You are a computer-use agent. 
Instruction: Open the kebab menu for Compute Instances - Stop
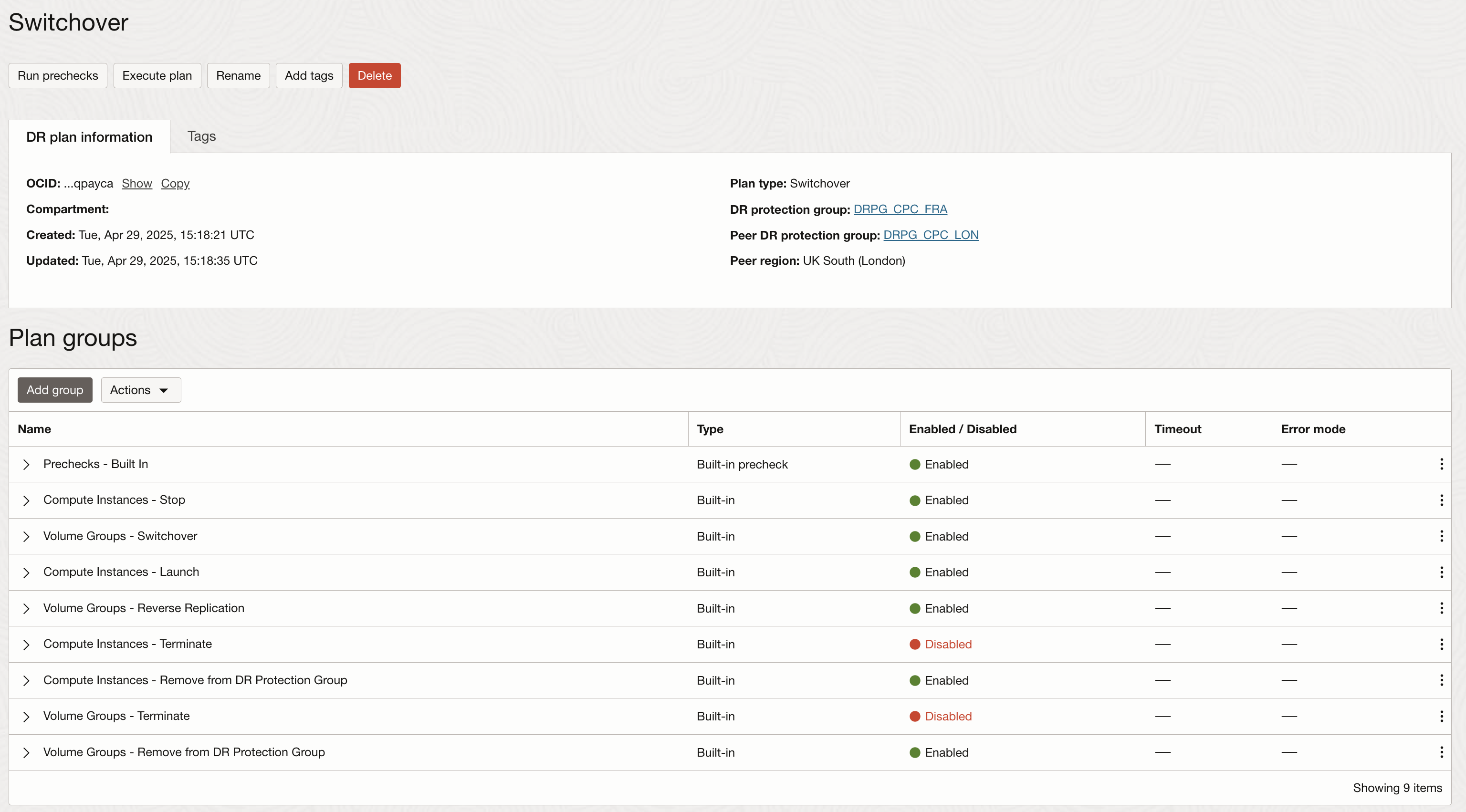click(x=1442, y=500)
